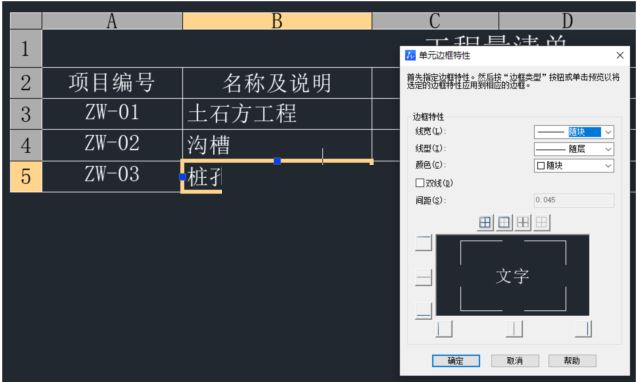Click the top middle grip of cell B5
The height and width of the screenshot is (382, 637).
(277, 161)
